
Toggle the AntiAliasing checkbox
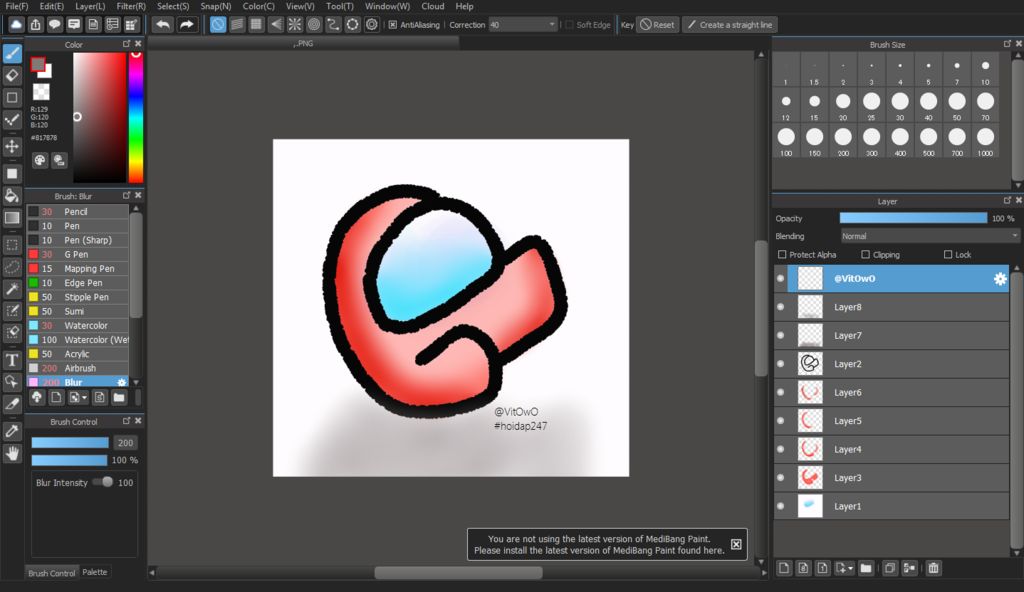coord(392,25)
